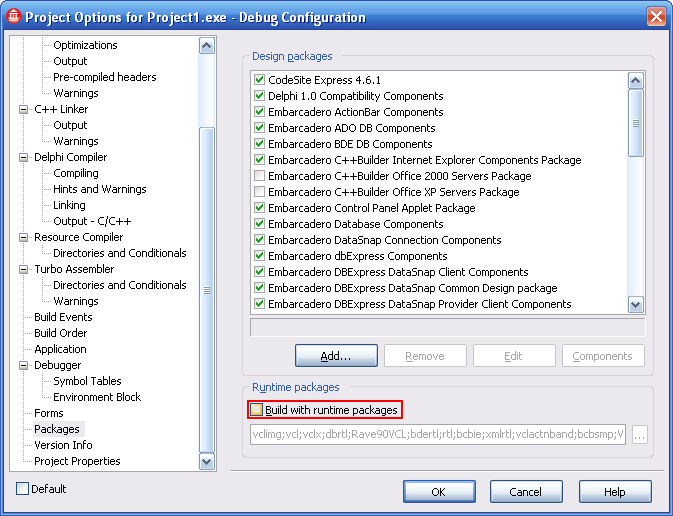The image size is (673, 516).
Task: Uncheck Delphi 1.0 Compatibility Components
Action: pyautogui.click(x=259, y=96)
